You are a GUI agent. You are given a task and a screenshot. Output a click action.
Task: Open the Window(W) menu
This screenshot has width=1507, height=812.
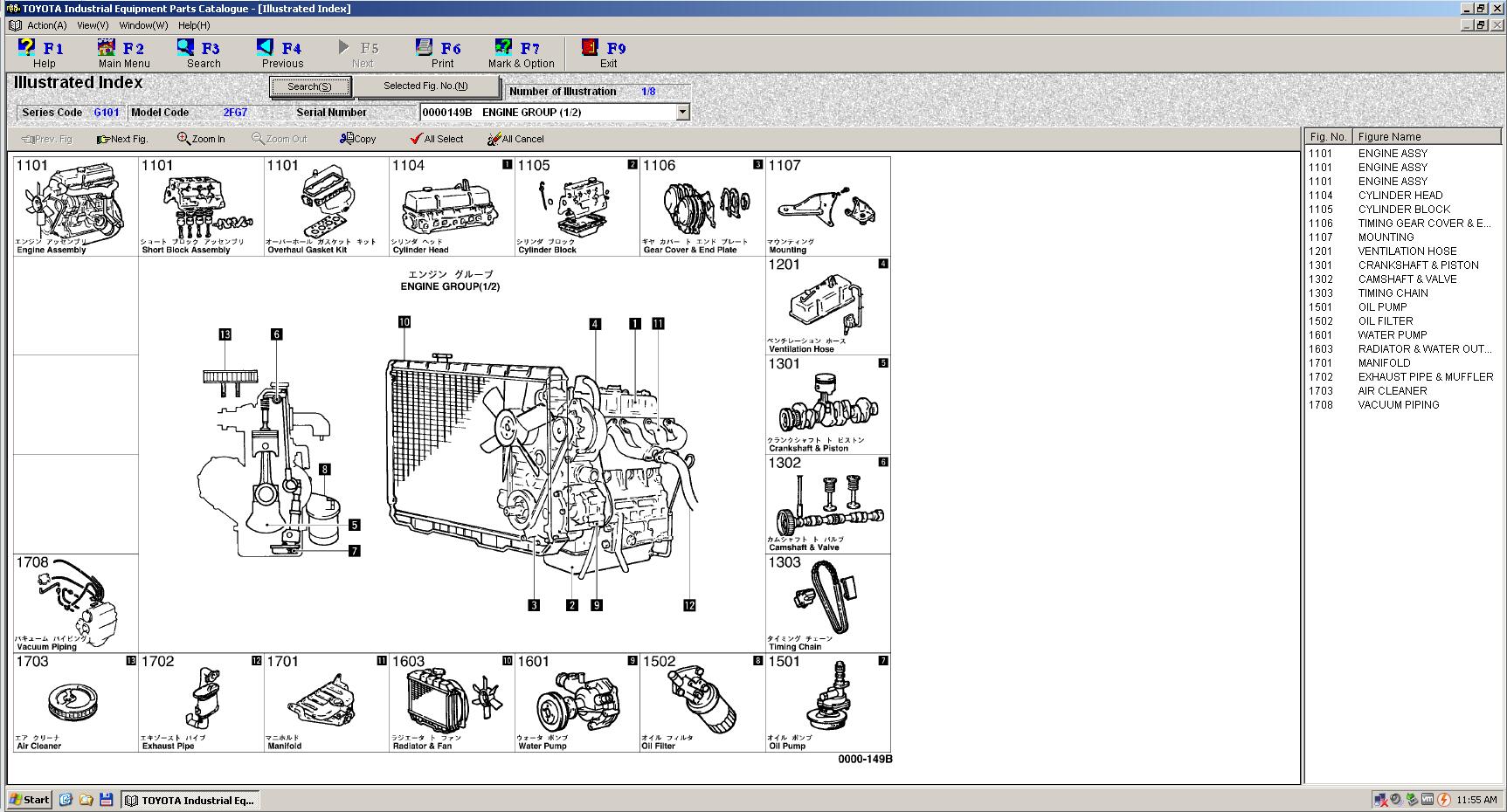[143, 25]
